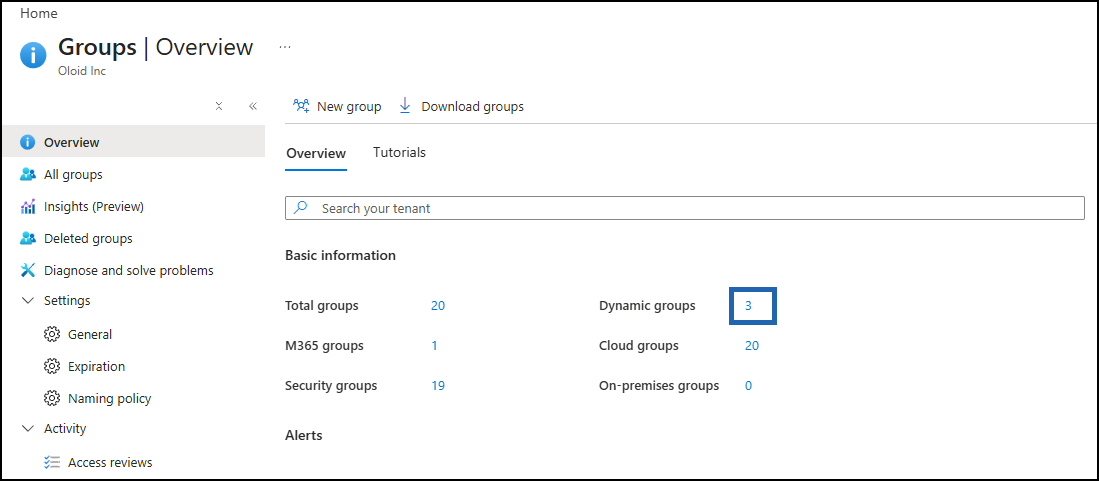Click the Groups | Overview page title
The image size is (1099, 481).
pyautogui.click(x=156, y=47)
